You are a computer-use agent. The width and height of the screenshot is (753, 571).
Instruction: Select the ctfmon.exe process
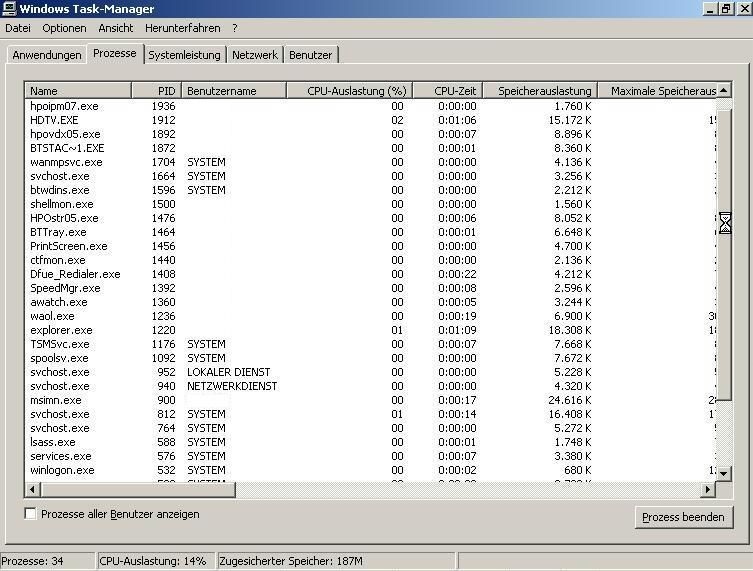pos(371,260)
